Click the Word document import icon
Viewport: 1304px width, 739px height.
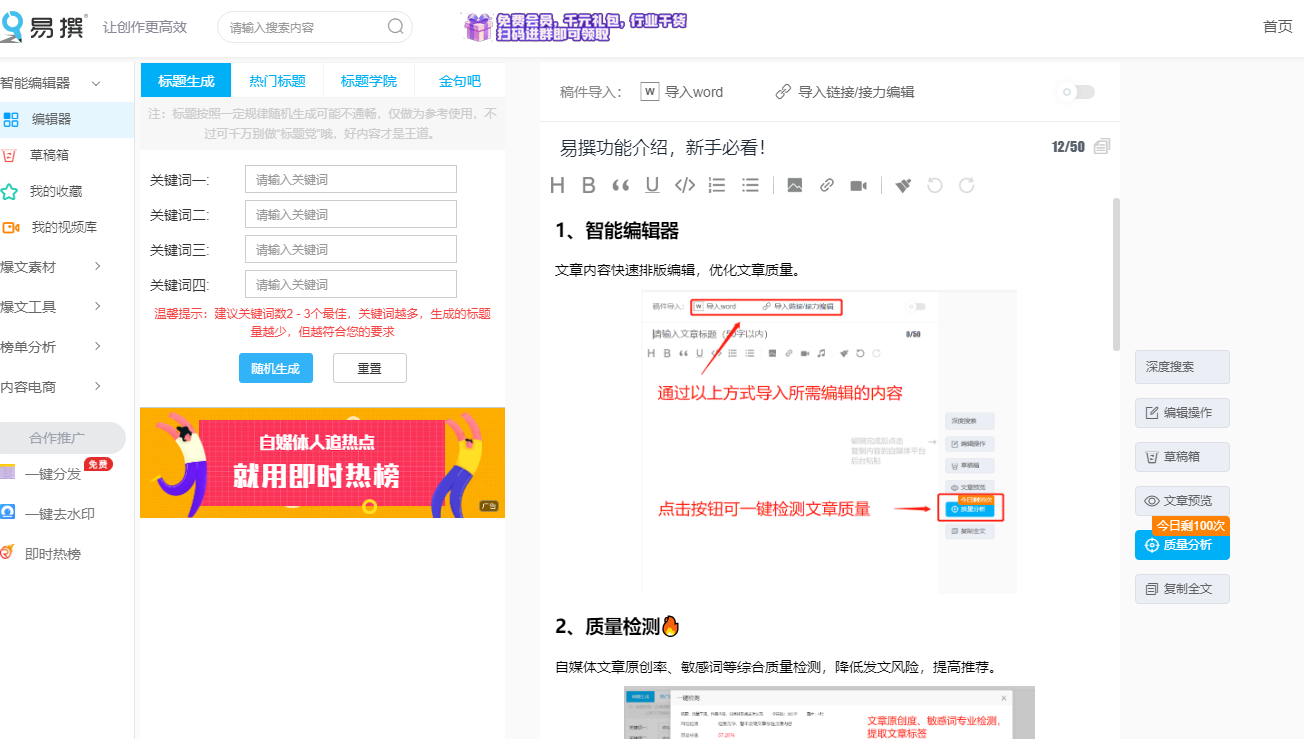(x=650, y=92)
